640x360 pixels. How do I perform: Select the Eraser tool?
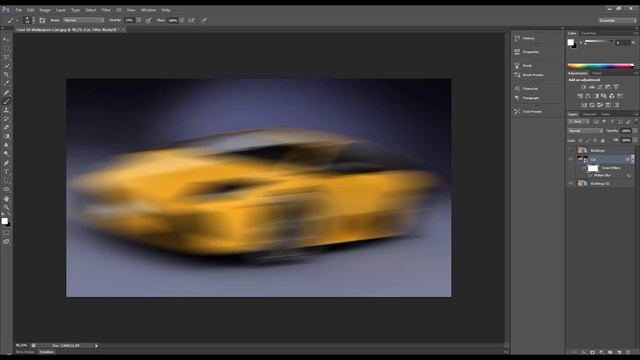(x=6, y=128)
